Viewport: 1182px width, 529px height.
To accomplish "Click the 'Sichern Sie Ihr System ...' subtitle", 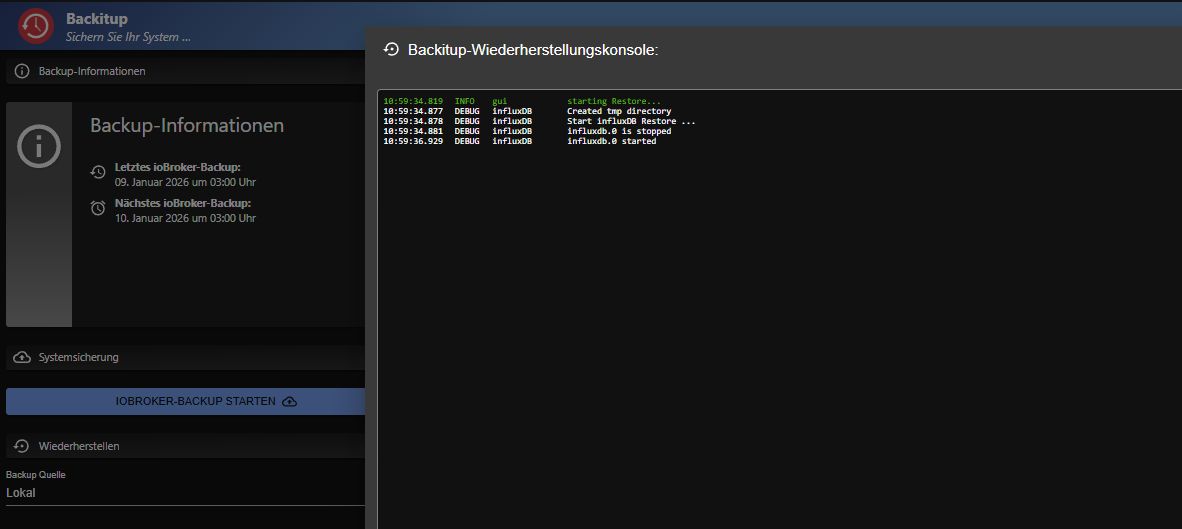I will pos(127,36).
